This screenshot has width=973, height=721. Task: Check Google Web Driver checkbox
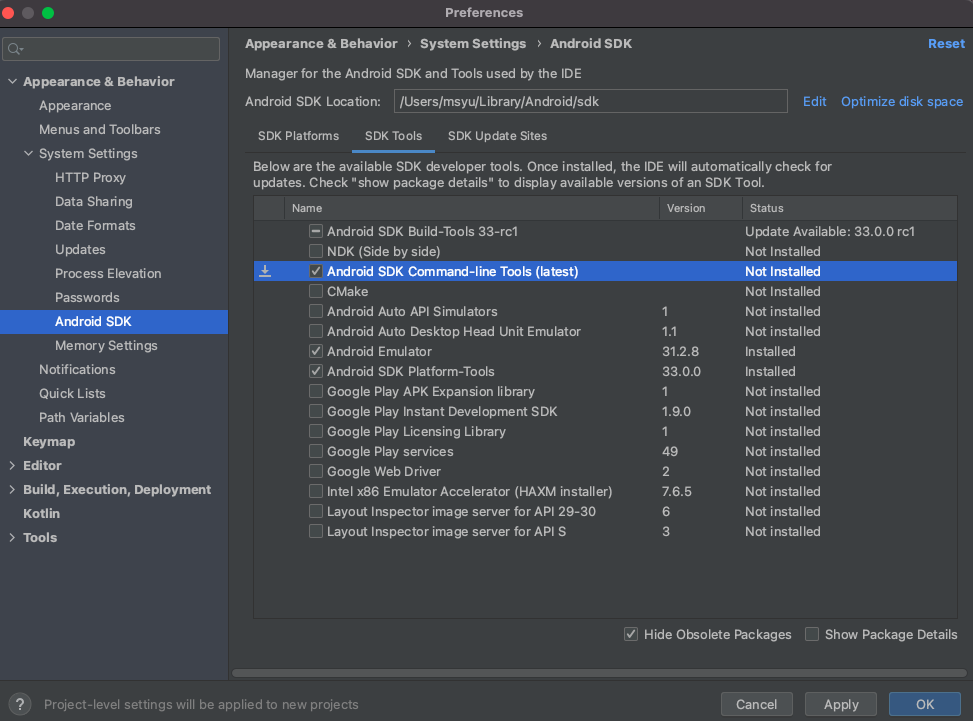point(316,472)
